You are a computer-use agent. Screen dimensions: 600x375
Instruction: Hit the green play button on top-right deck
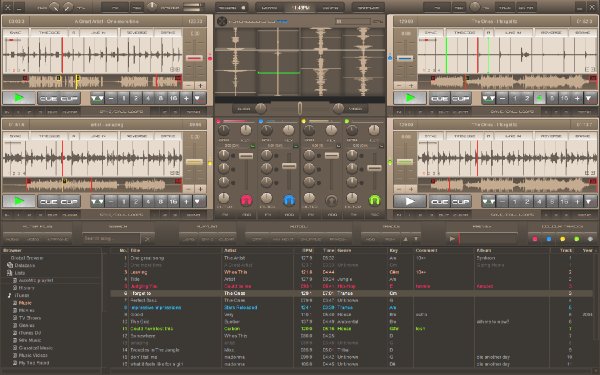[410, 98]
